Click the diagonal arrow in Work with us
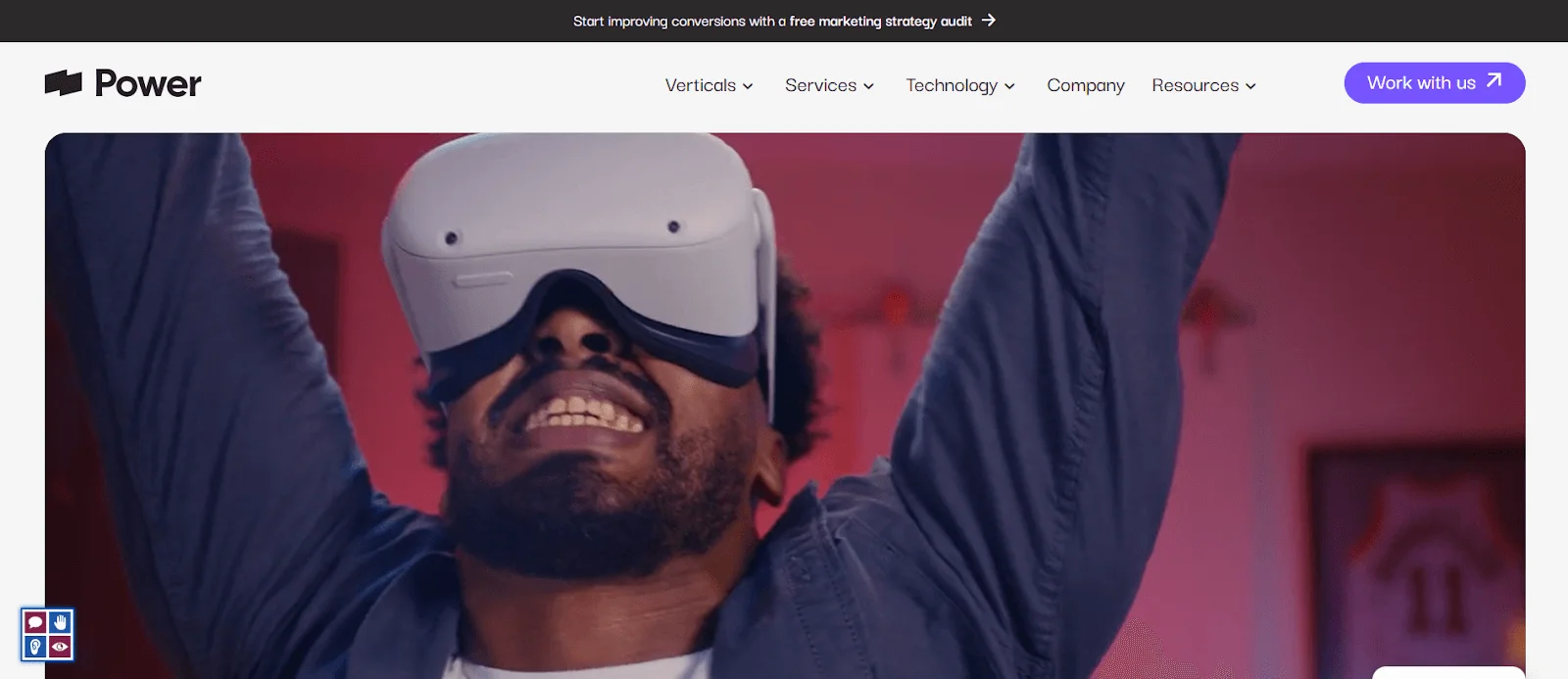This screenshot has height=679, width=1568. [x=1494, y=81]
